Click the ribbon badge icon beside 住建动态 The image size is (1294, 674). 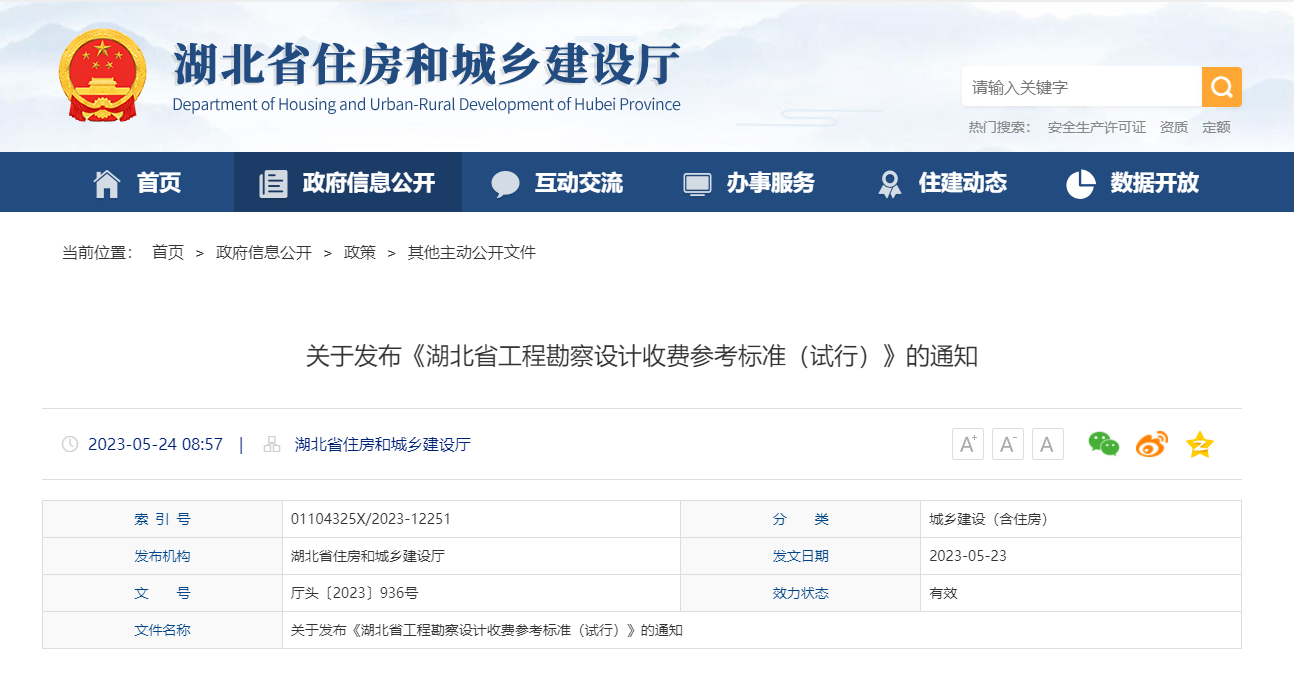(x=889, y=184)
